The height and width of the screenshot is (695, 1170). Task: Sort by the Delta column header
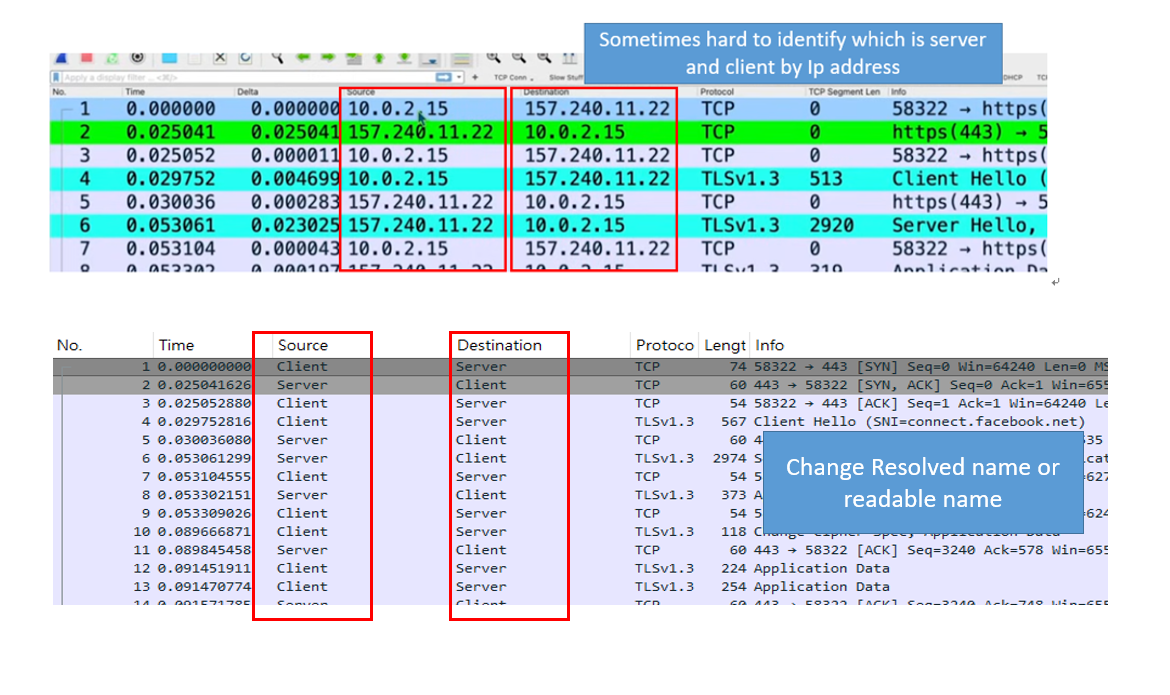tap(248, 92)
